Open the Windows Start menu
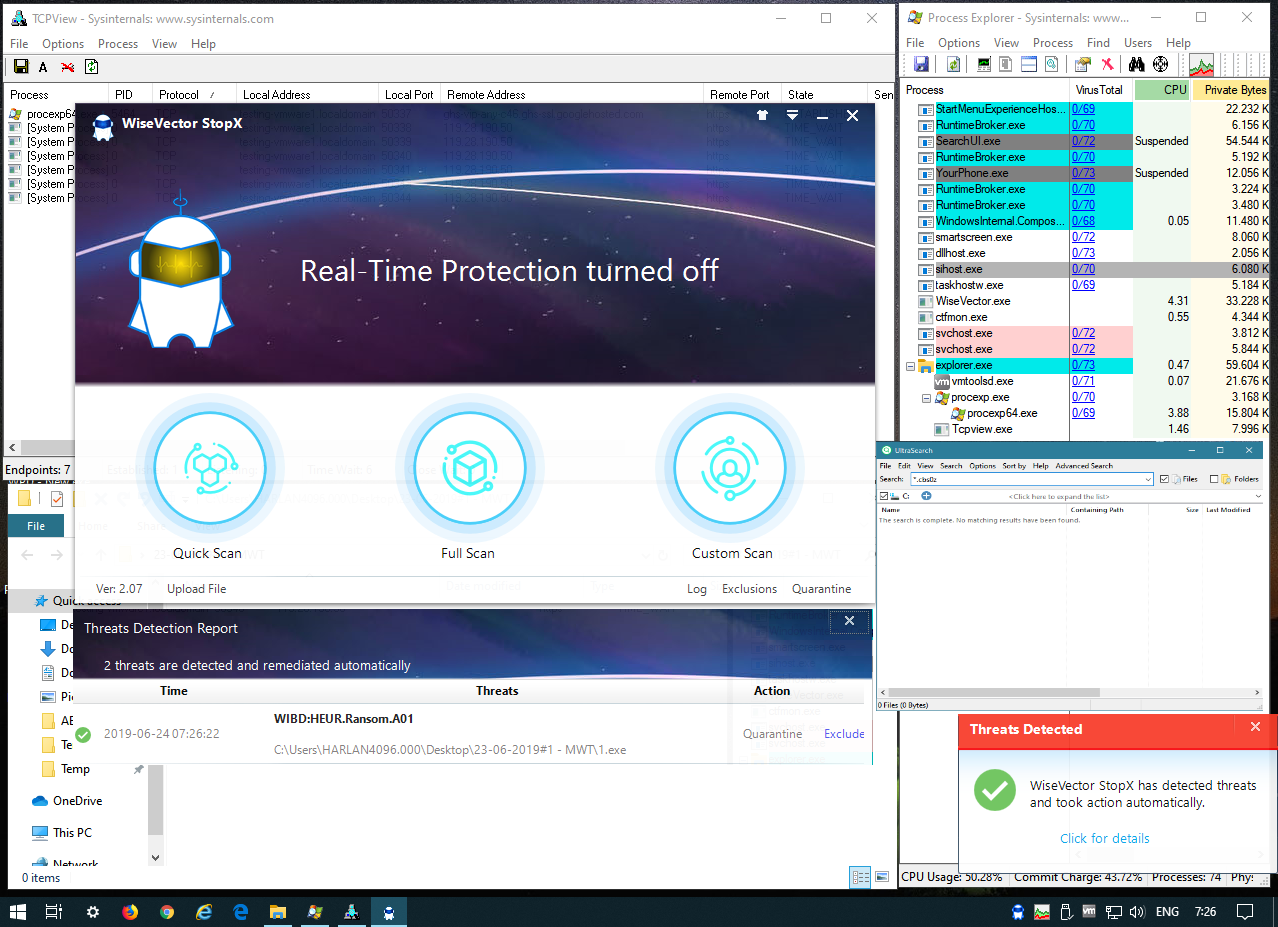This screenshot has width=1278, height=927. tap(18, 912)
